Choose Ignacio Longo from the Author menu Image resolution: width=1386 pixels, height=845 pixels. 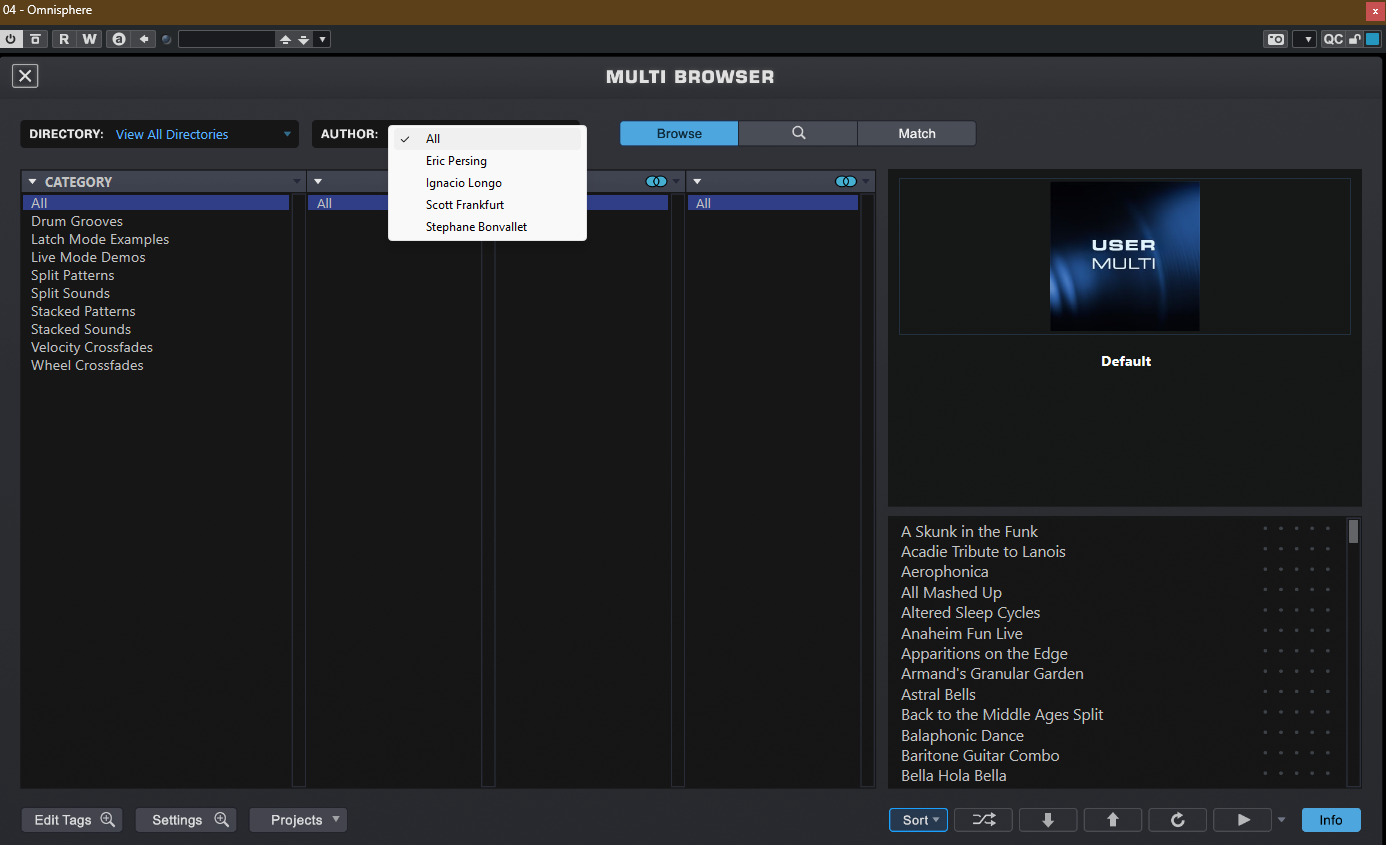click(x=487, y=183)
